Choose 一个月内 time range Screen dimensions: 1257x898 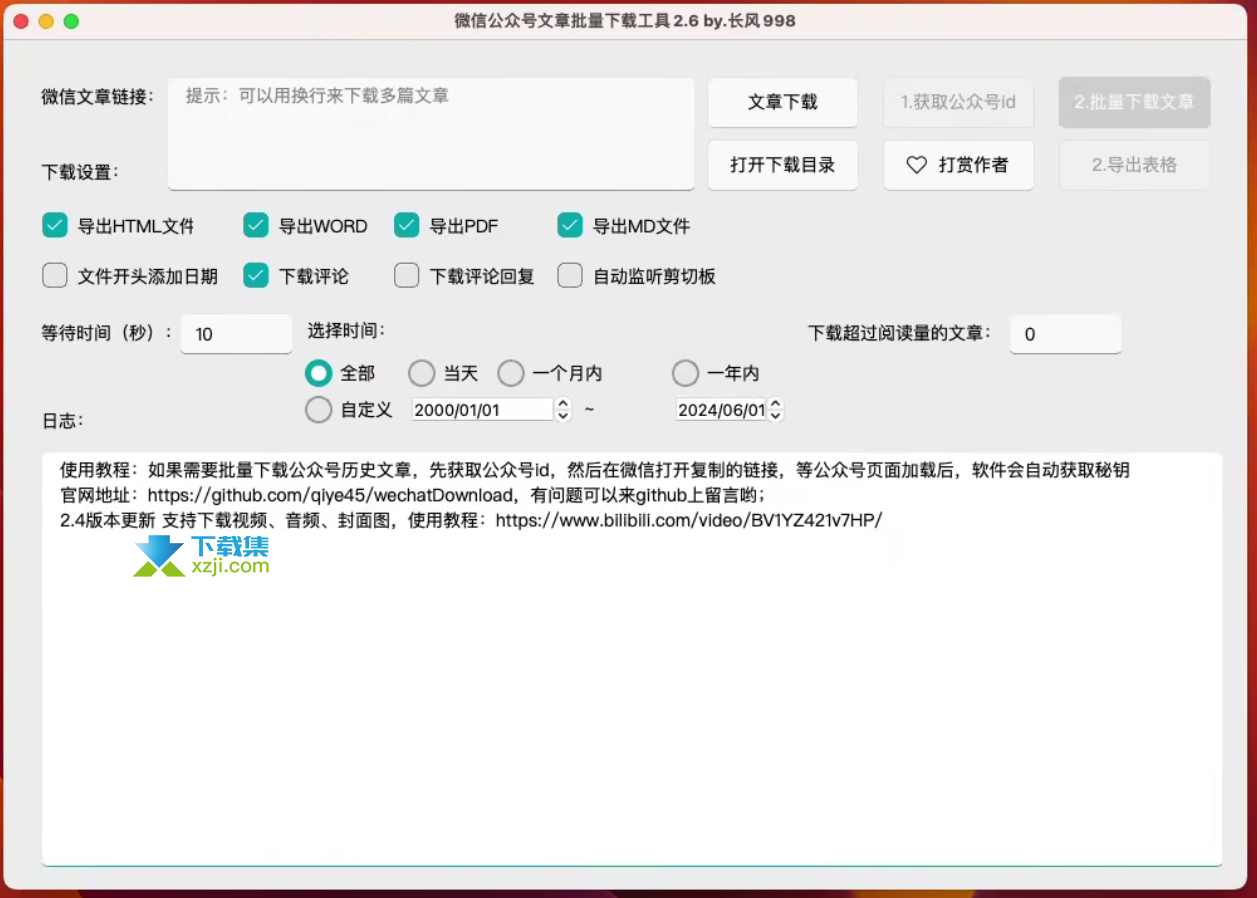511,373
